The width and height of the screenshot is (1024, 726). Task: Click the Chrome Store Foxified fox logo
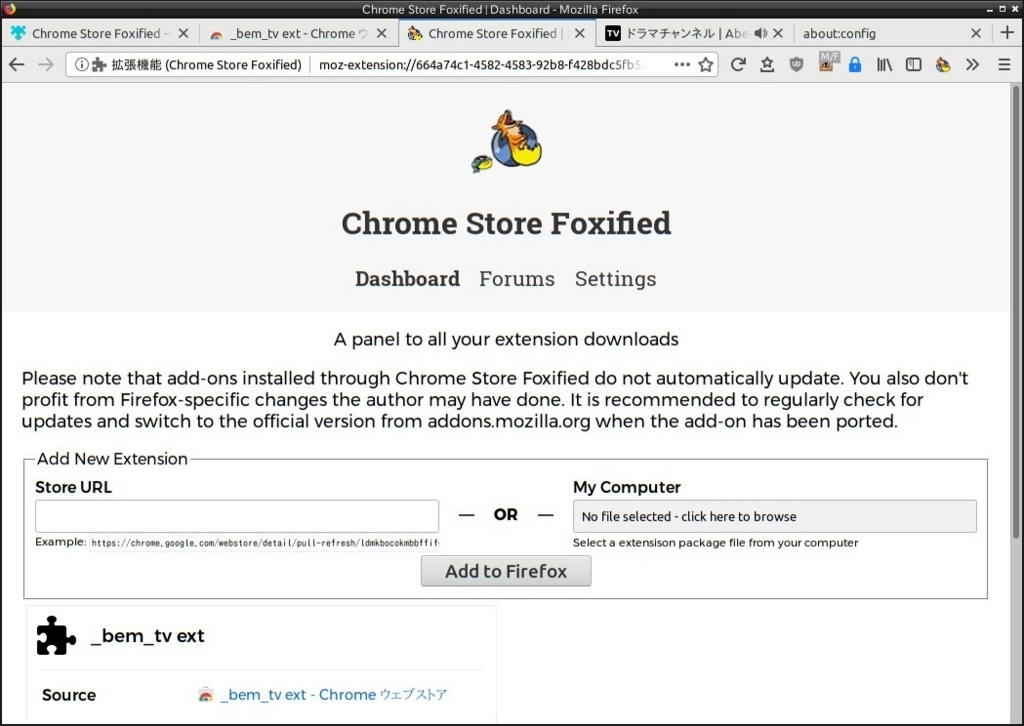507,140
